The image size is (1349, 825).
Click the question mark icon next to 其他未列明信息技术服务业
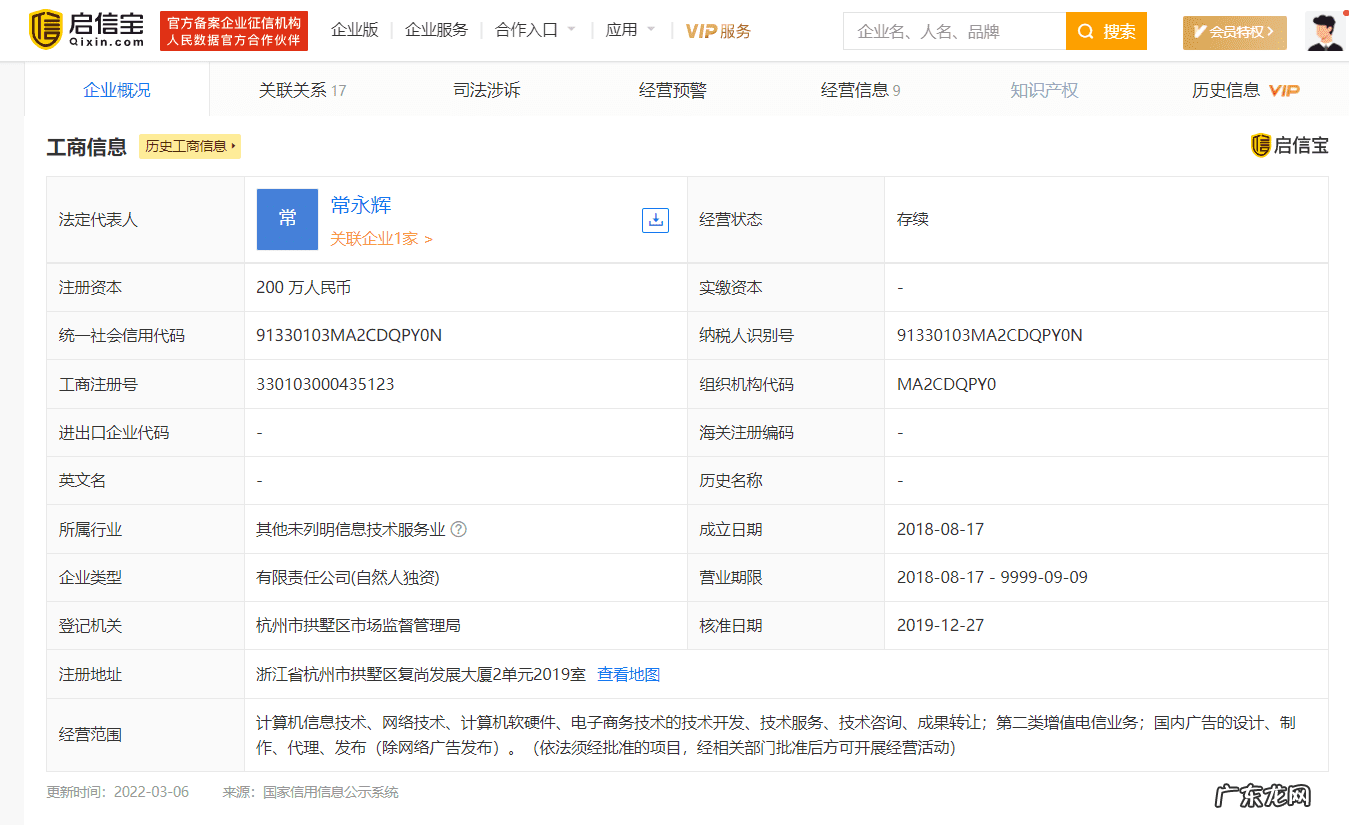click(459, 529)
